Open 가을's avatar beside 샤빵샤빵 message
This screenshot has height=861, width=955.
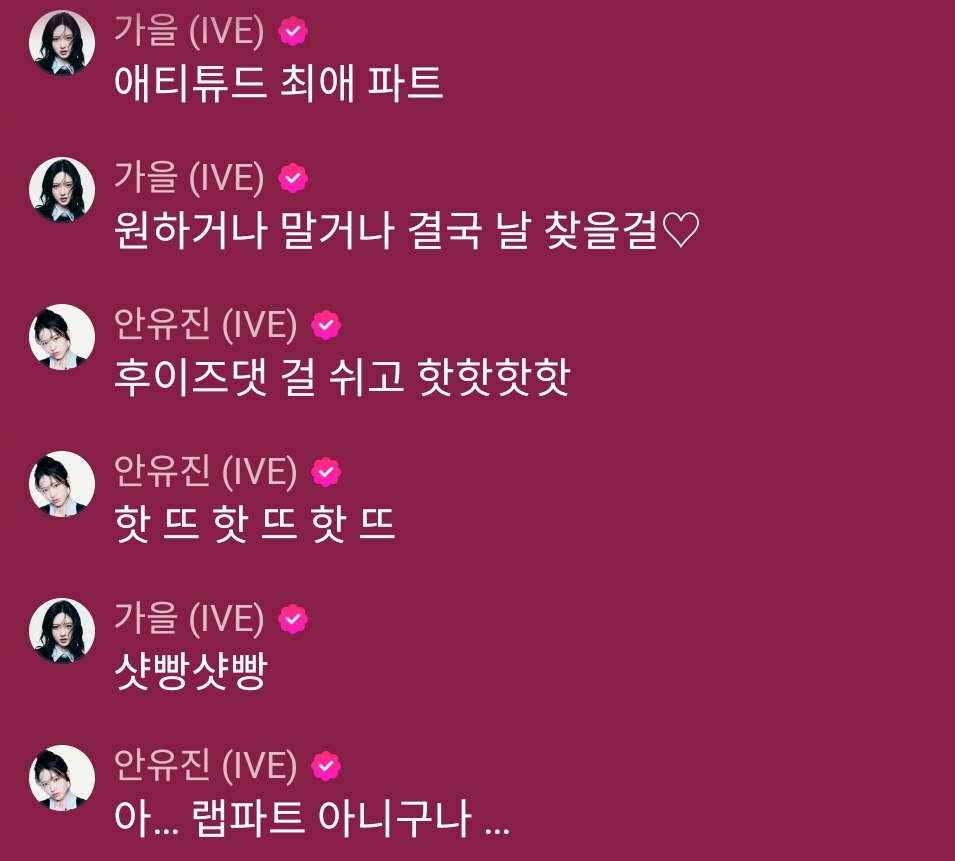[x=62, y=631]
